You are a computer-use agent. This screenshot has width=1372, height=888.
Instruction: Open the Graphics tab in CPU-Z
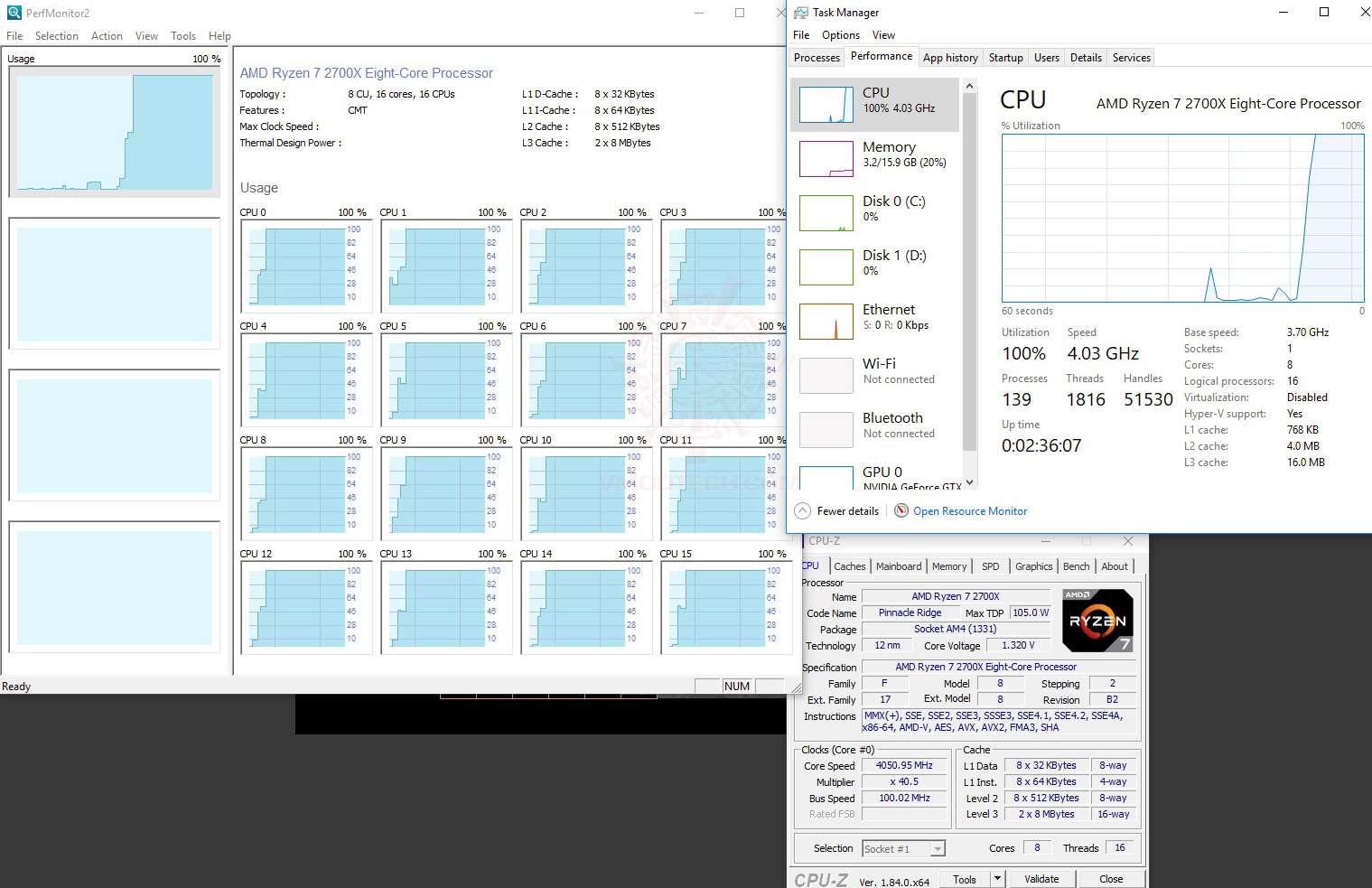[x=1034, y=566]
